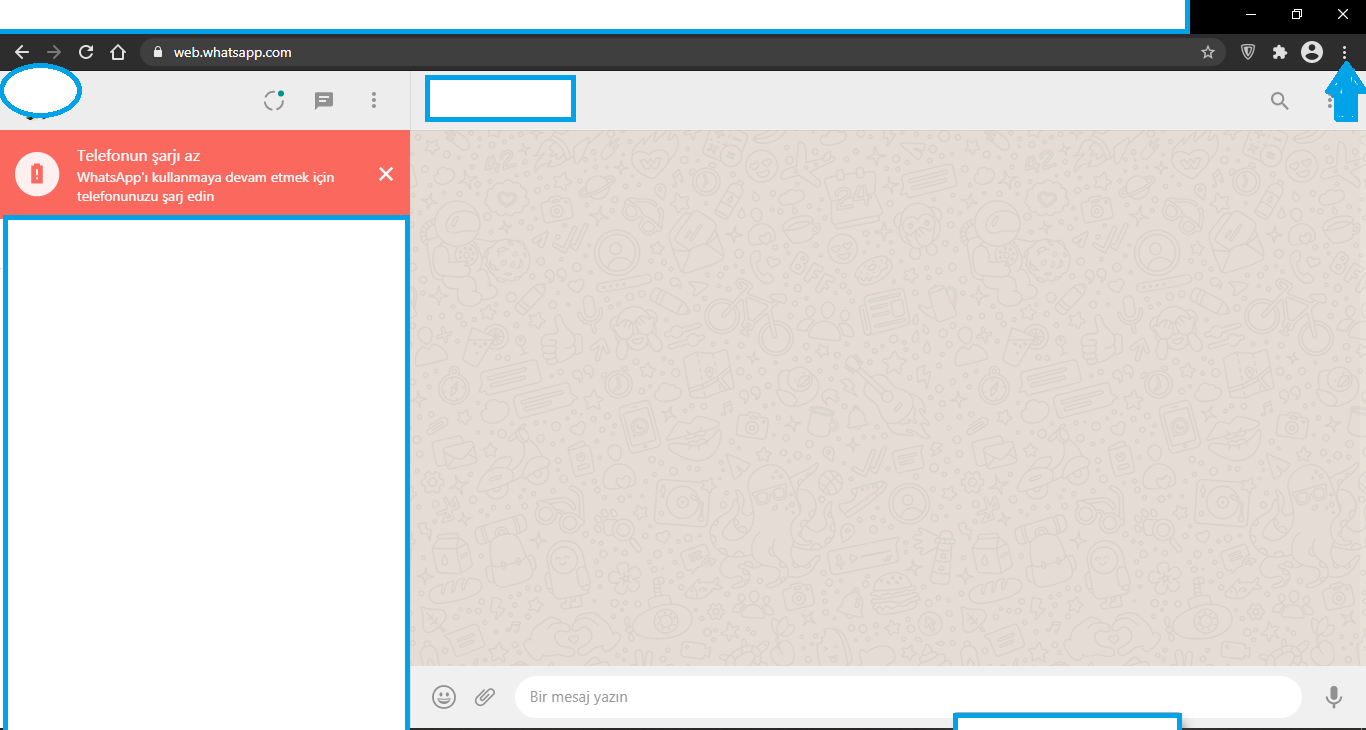Bookmark this page with the star icon
This screenshot has width=1366, height=730.
click(x=1207, y=52)
